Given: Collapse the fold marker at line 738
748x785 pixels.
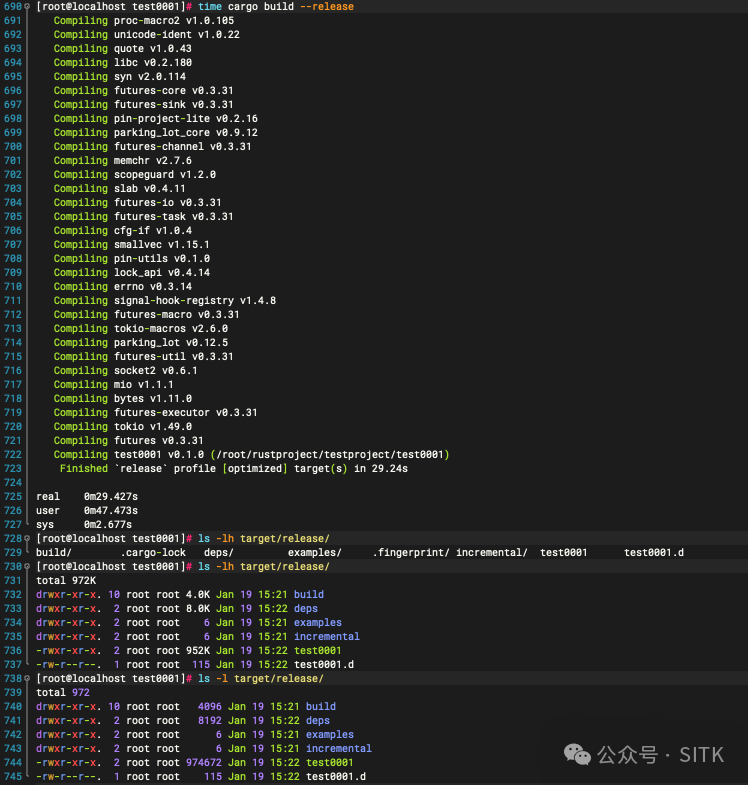Looking at the screenshot, I should tap(28, 679).
